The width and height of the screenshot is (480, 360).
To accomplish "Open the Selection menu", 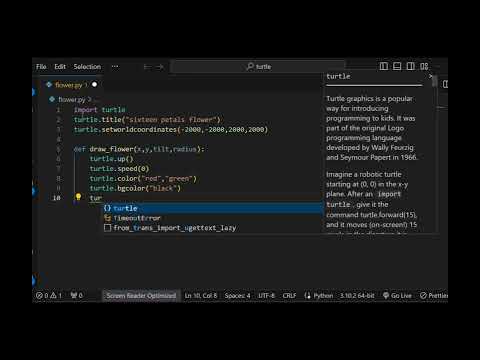I will (87, 67).
